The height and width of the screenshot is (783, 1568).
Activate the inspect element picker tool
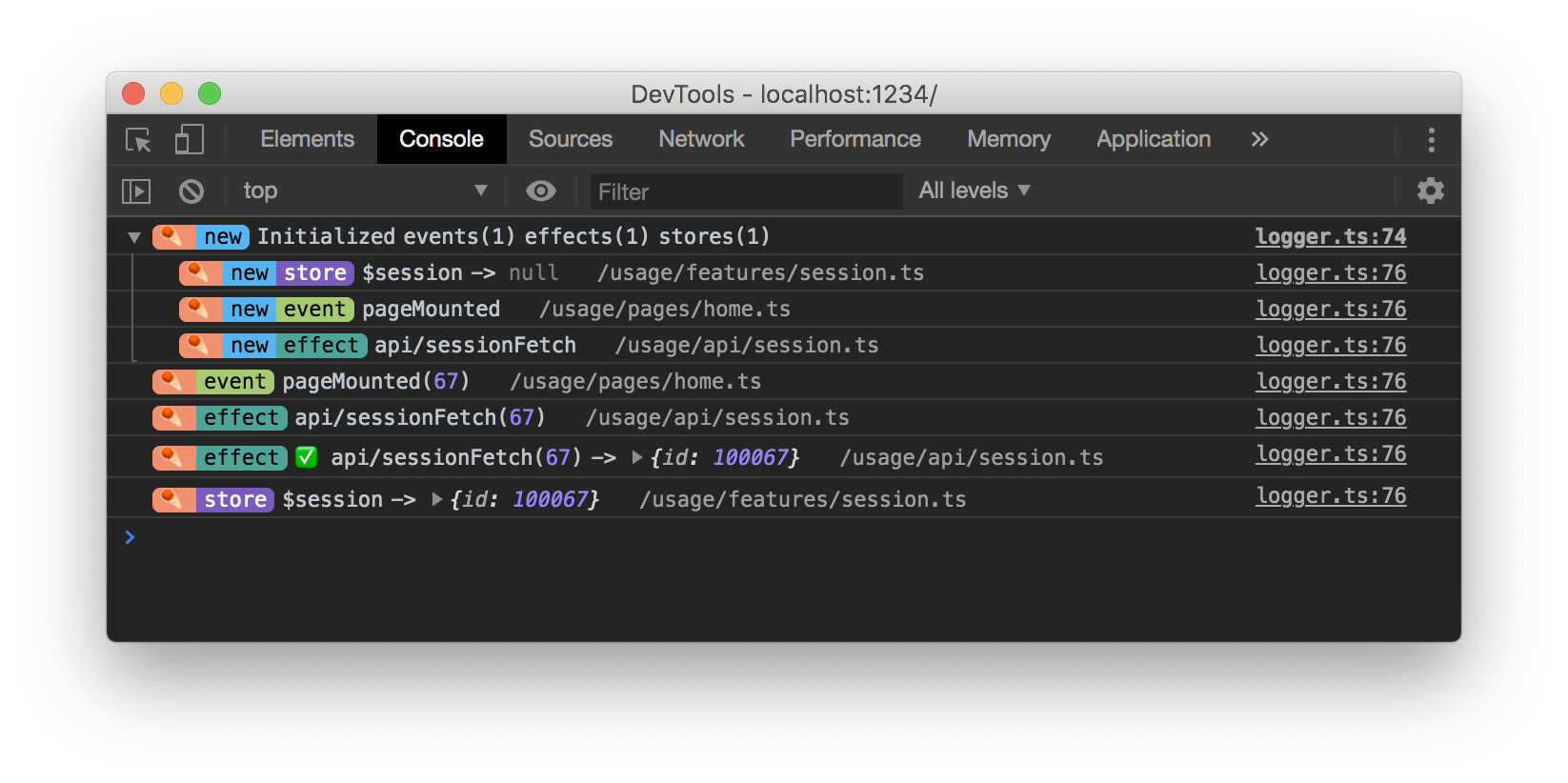click(x=138, y=140)
